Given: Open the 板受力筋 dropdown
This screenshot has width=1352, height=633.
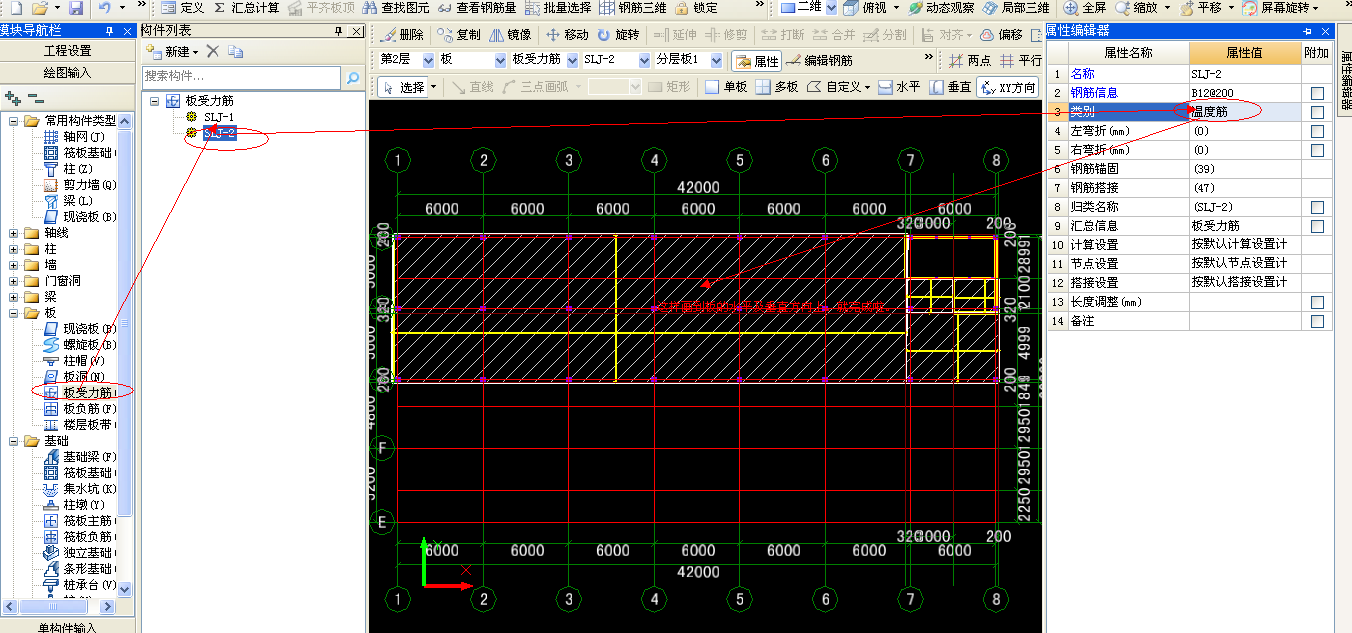Looking at the screenshot, I should pyautogui.click(x=573, y=61).
